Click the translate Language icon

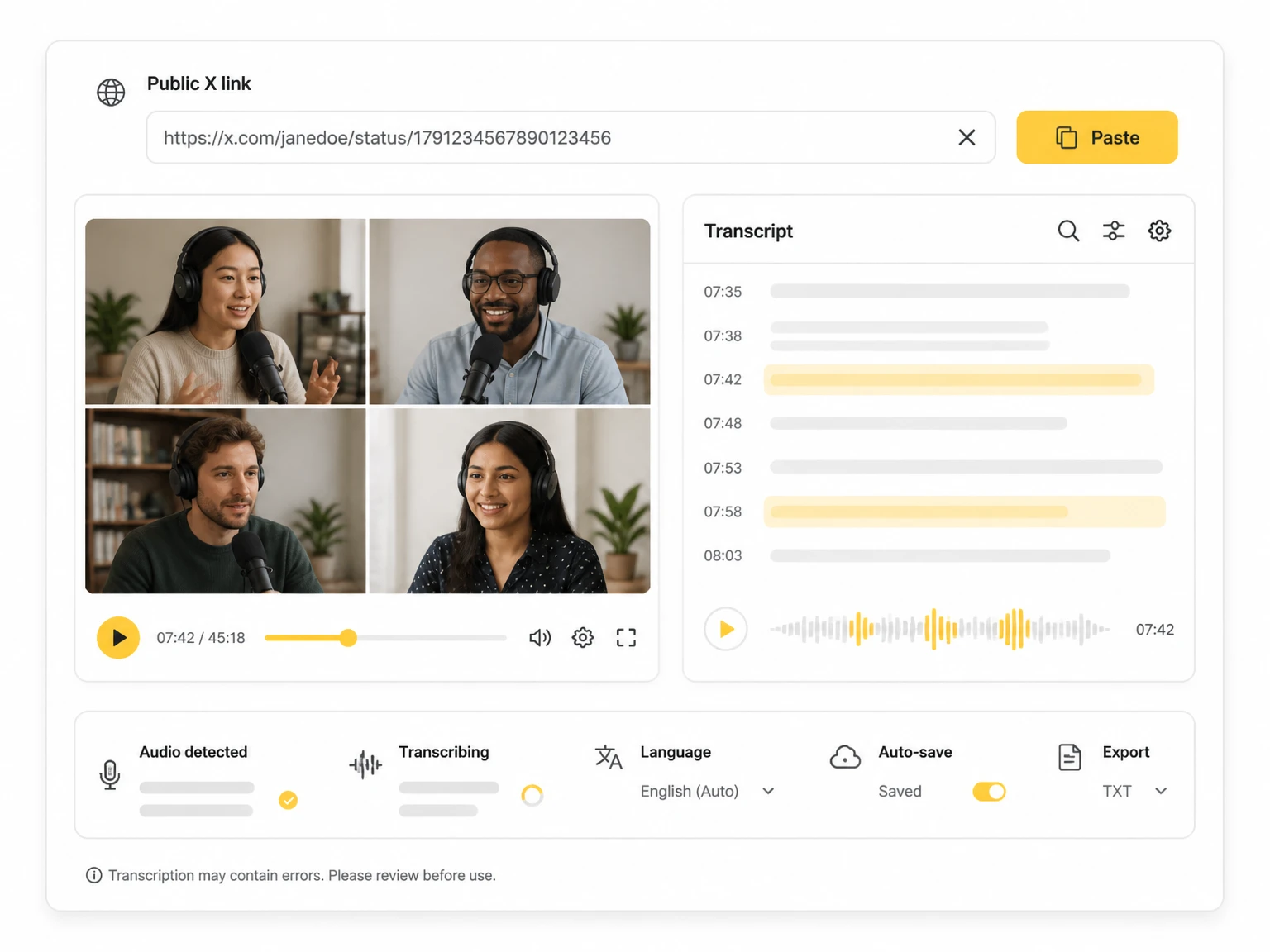pyautogui.click(x=609, y=757)
